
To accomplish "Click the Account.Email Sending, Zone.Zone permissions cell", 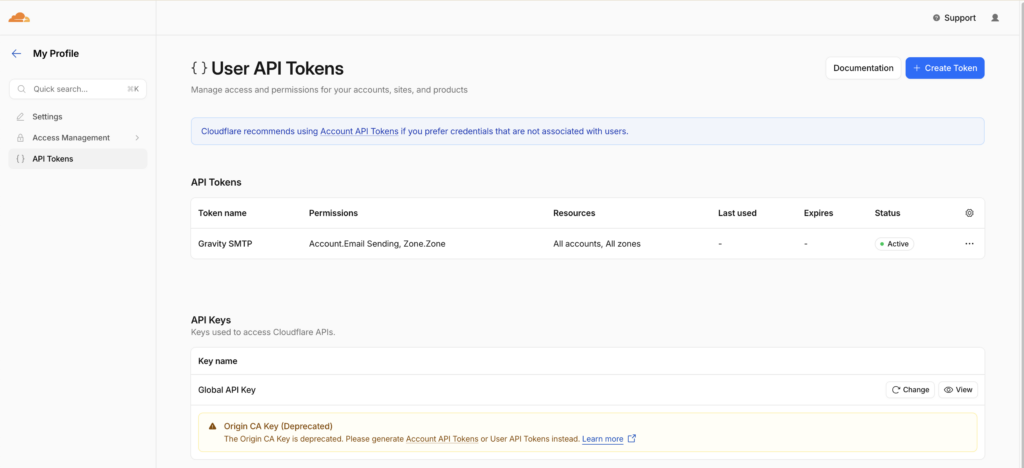I will click(x=377, y=243).
